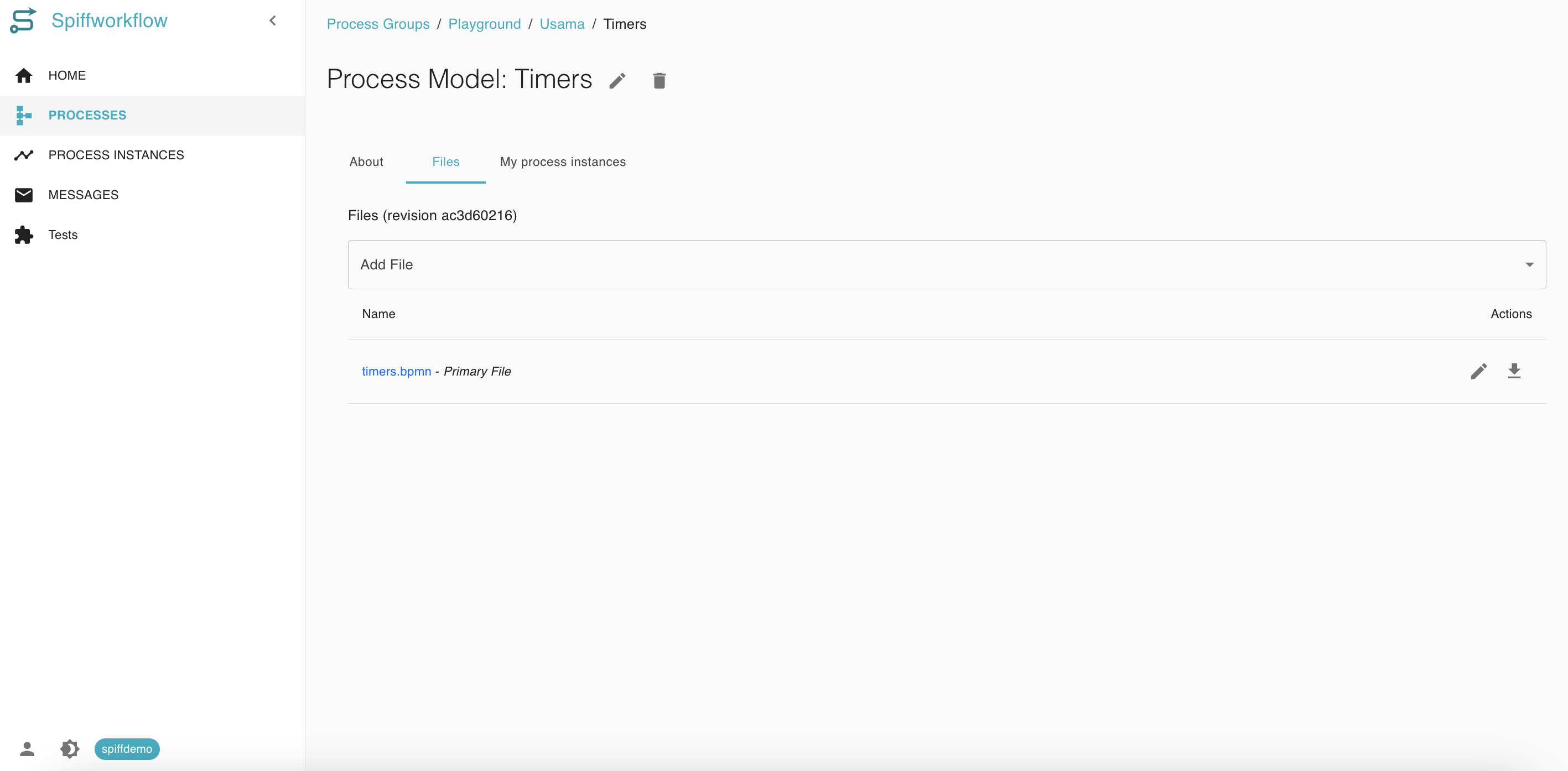Image resolution: width=1568 pixels, height=771 pixels.
Task: Navigate to Process Groups breadcrumb
Action: [x=378, y=24]
